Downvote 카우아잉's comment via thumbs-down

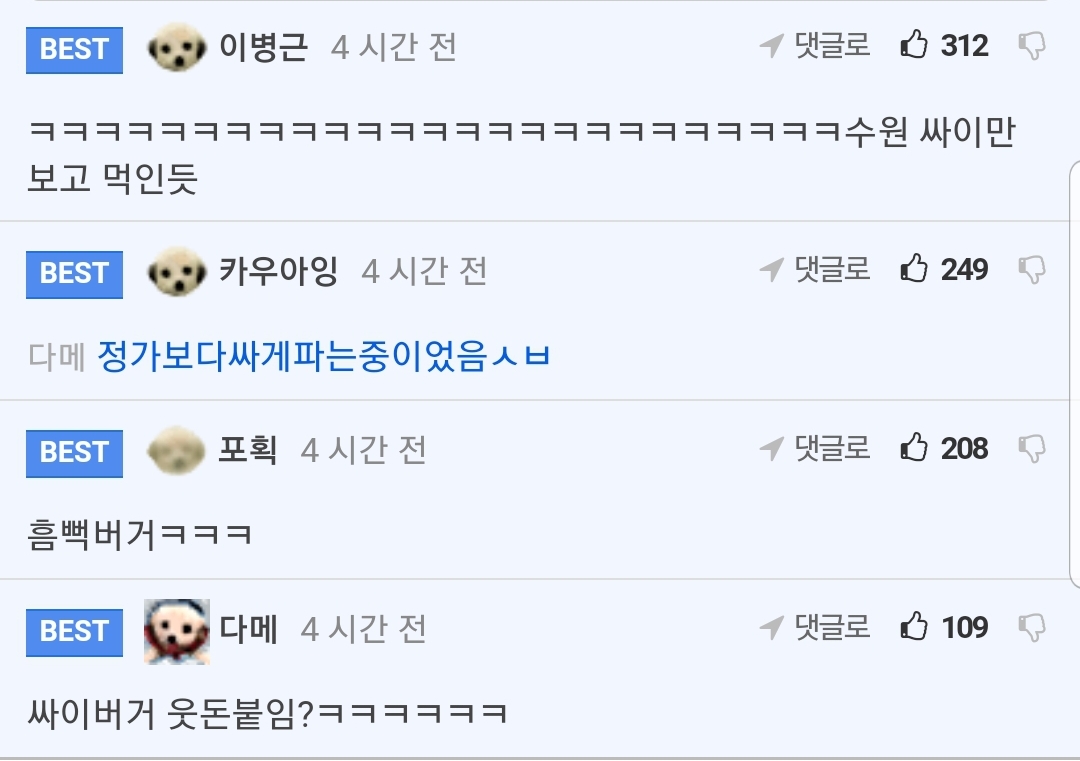pos(1032,270)
